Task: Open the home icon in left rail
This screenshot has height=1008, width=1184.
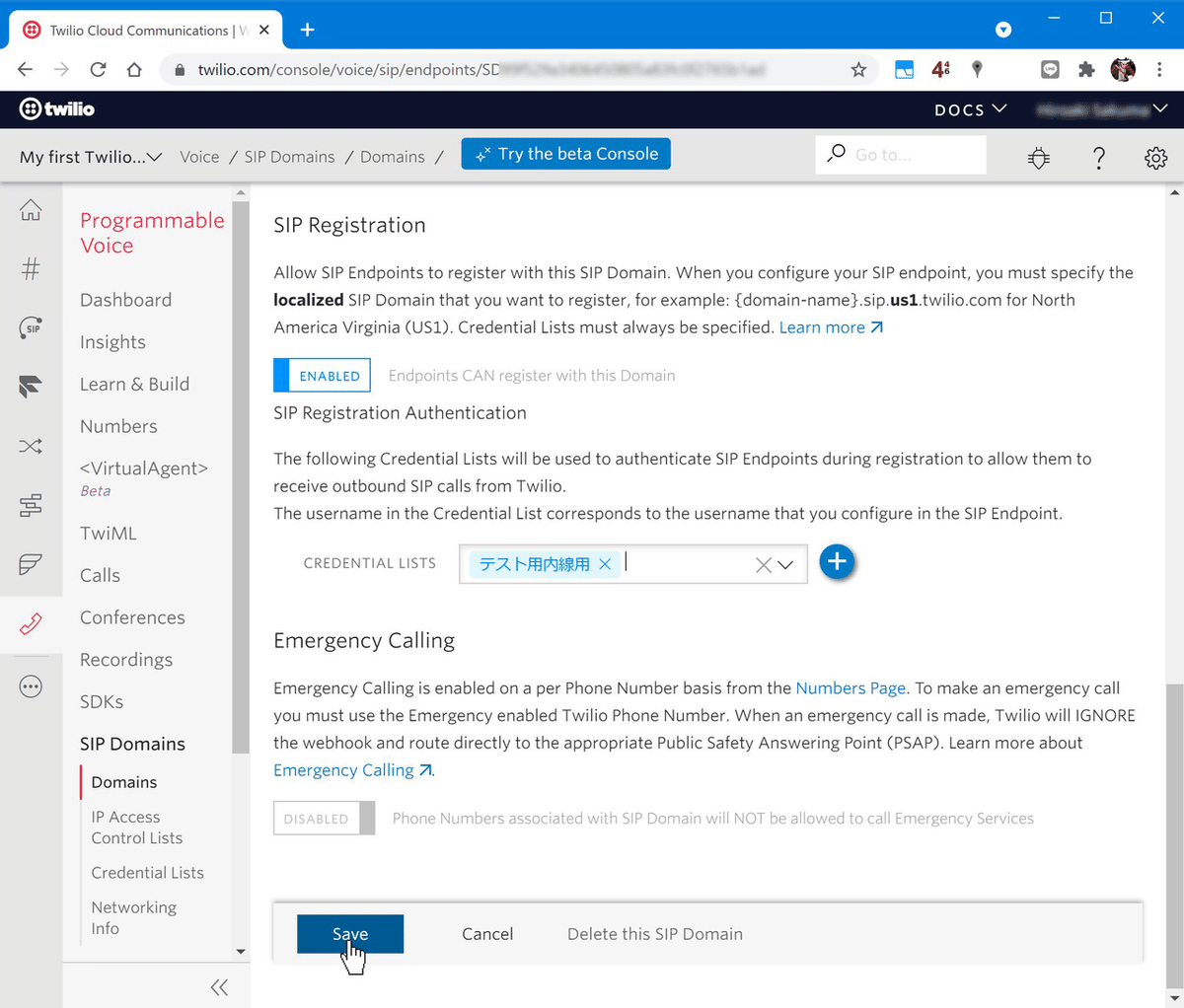Action: pyautogui.click(x=31, y=209)
